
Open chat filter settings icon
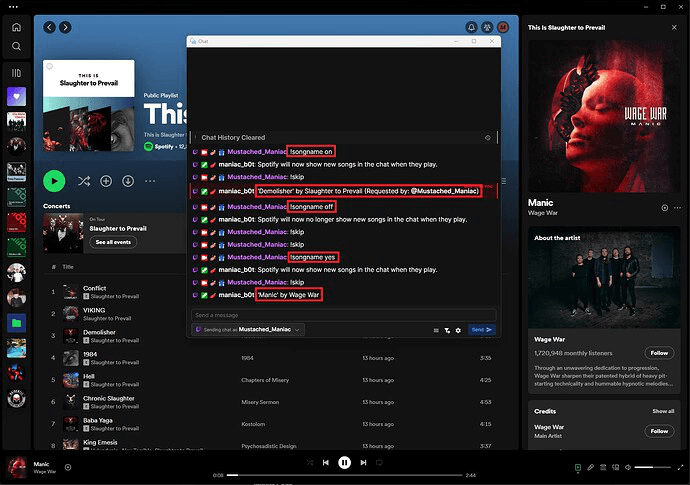point(447,330)
